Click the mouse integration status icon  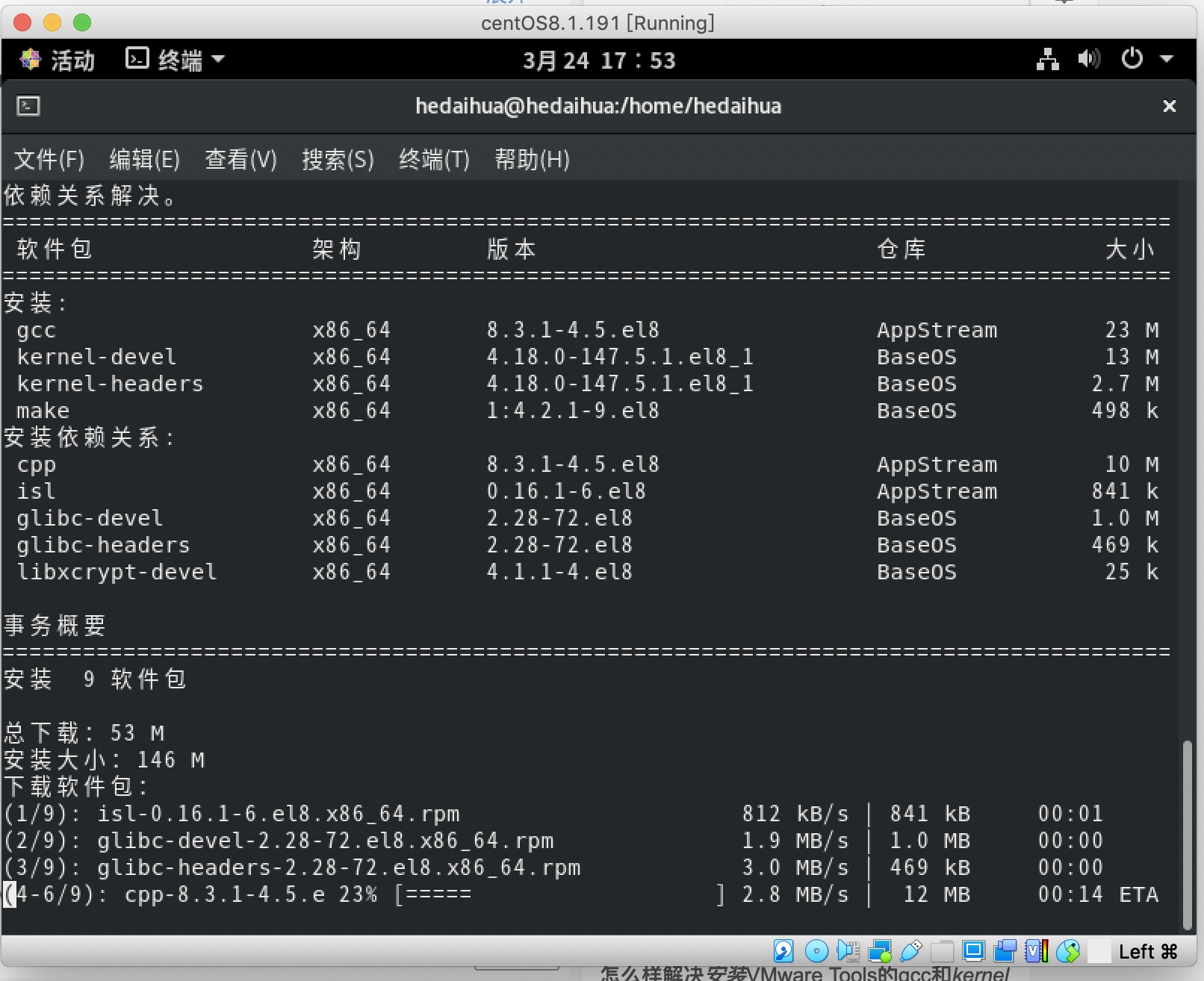(1068, 950)
